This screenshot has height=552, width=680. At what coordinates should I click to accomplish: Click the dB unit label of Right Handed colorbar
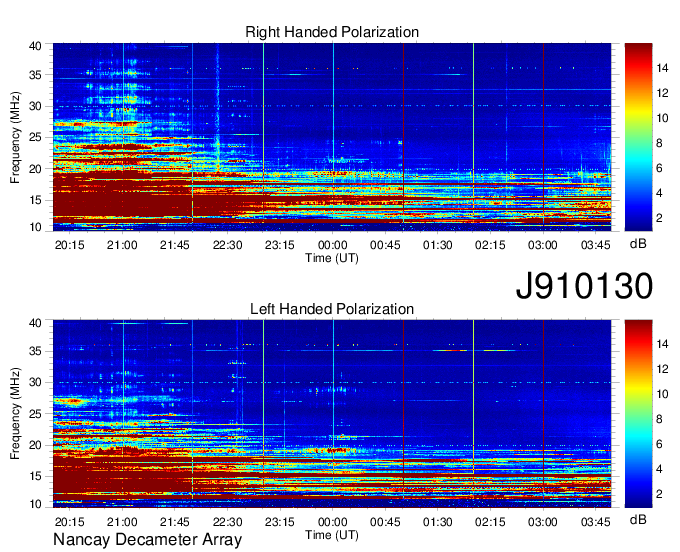638,244
